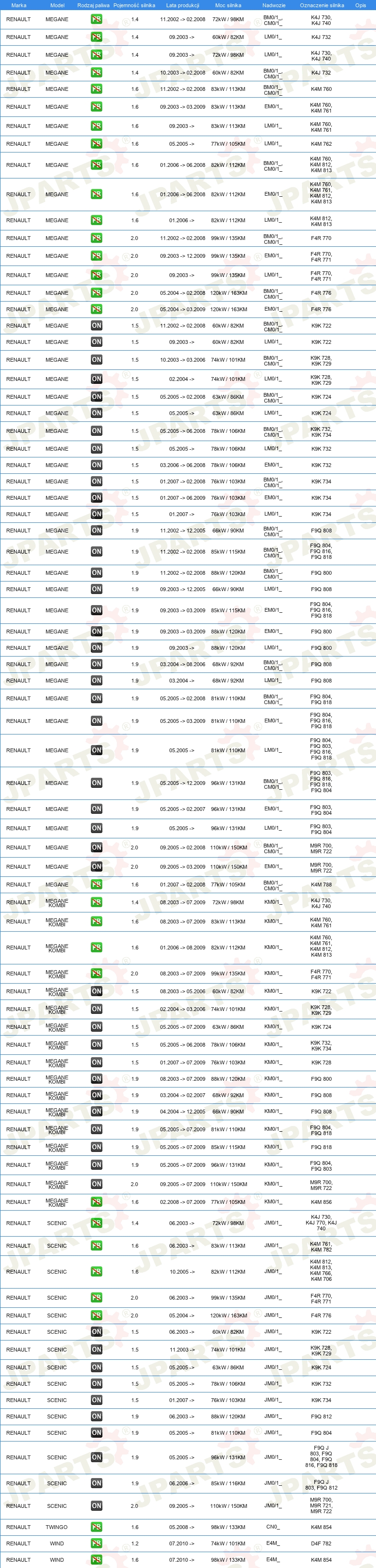
Task: Select the K4J 730, K4J 770, K4J 740 cell
Action: 321,1223
